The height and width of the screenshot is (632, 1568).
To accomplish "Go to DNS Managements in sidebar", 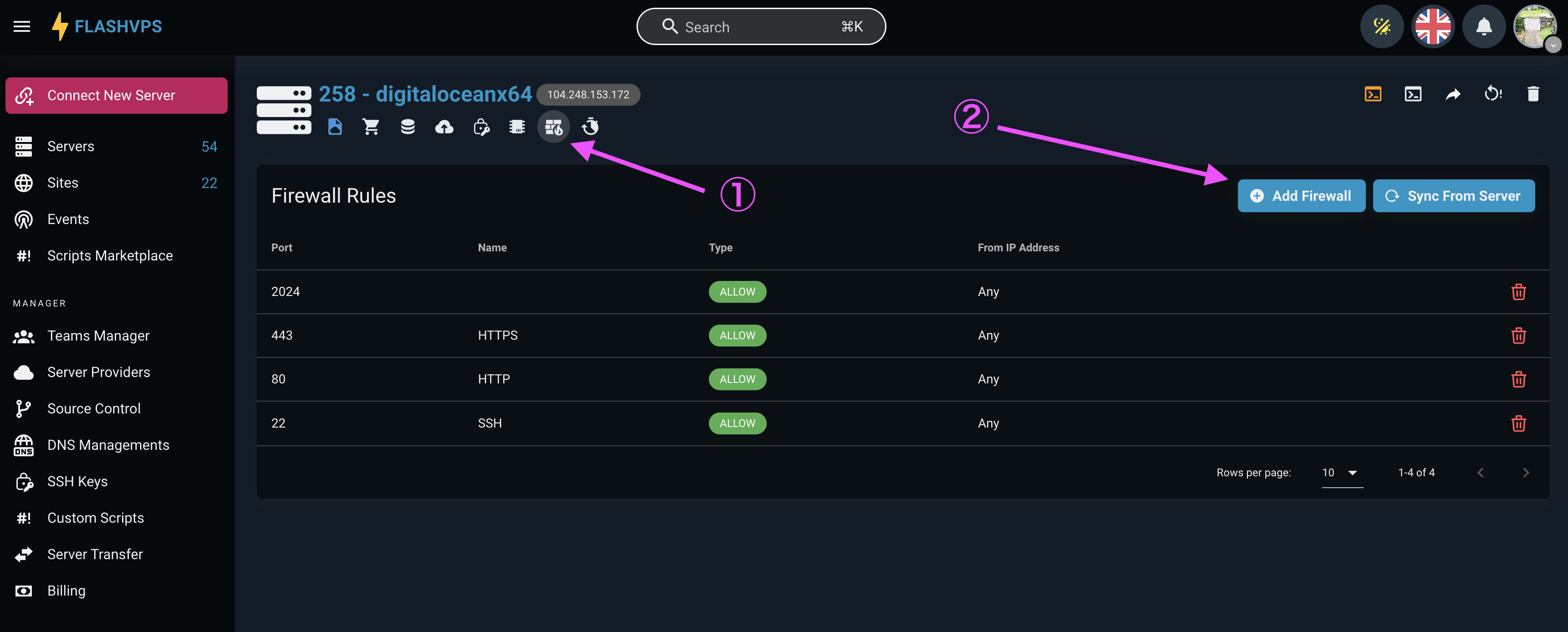I will 108,445.
